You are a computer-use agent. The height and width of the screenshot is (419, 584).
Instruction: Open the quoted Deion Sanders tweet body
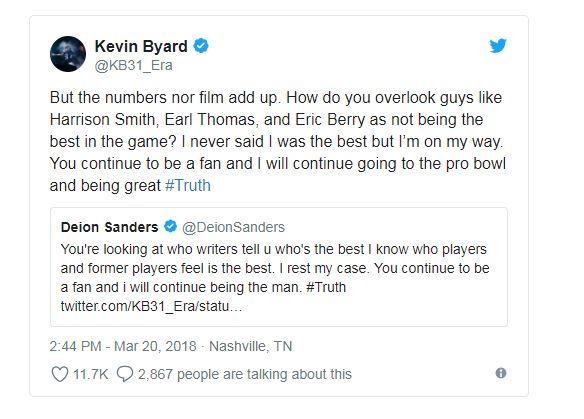tap(275, 268)
